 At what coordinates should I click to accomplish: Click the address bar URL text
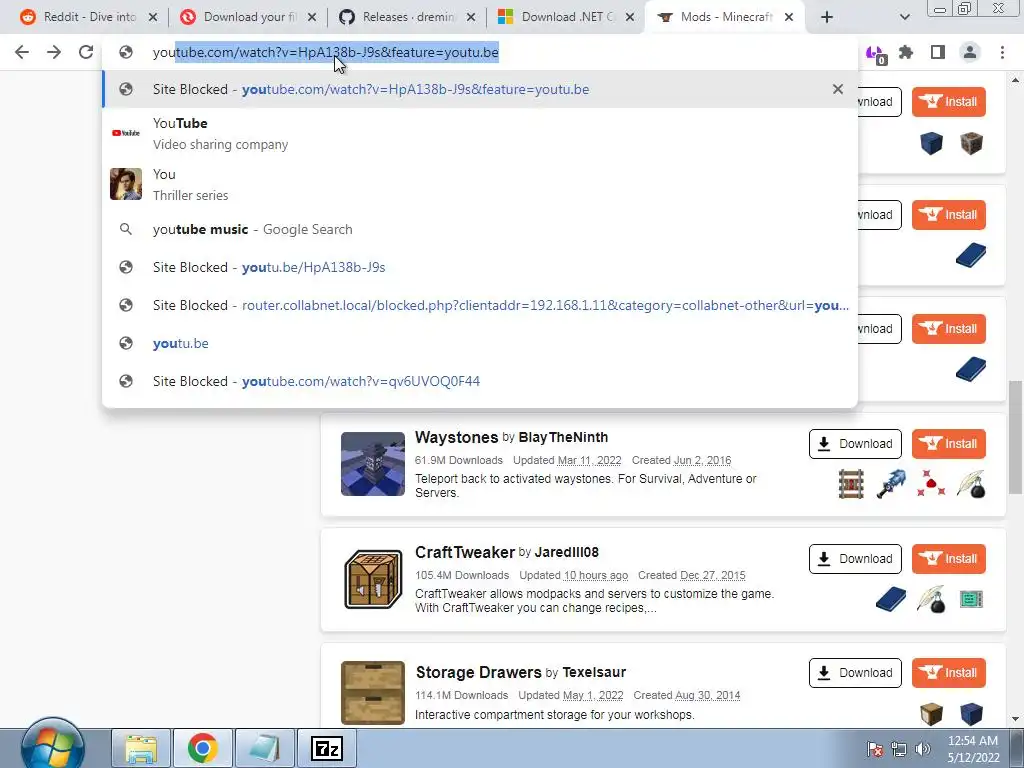click(x=325, y=52)
